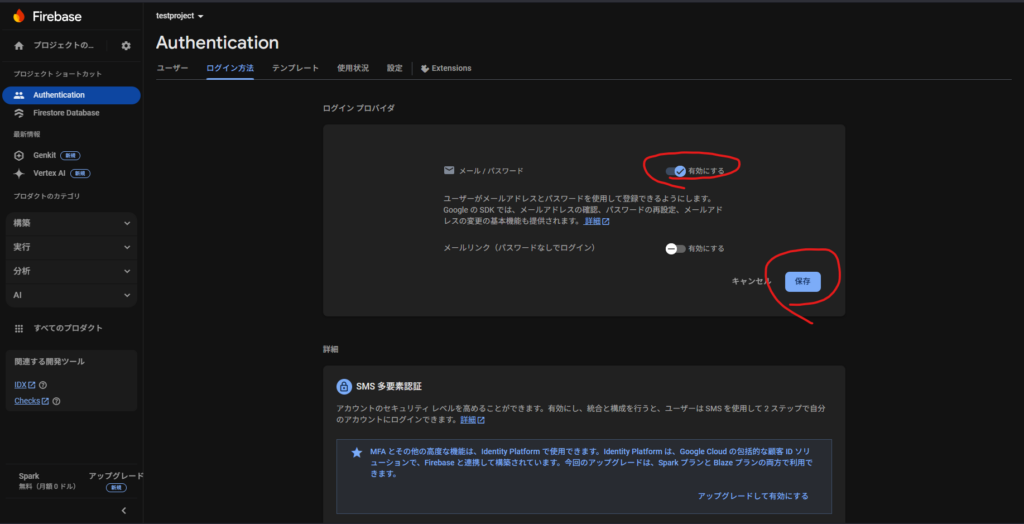Click the 保存 button
The height and width of the screenshot is (524, 1024).
[803, 282]
